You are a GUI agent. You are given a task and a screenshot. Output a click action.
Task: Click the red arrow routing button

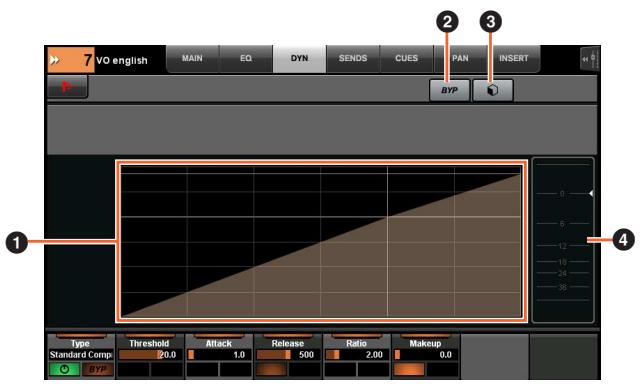click(x=67, y=87)
